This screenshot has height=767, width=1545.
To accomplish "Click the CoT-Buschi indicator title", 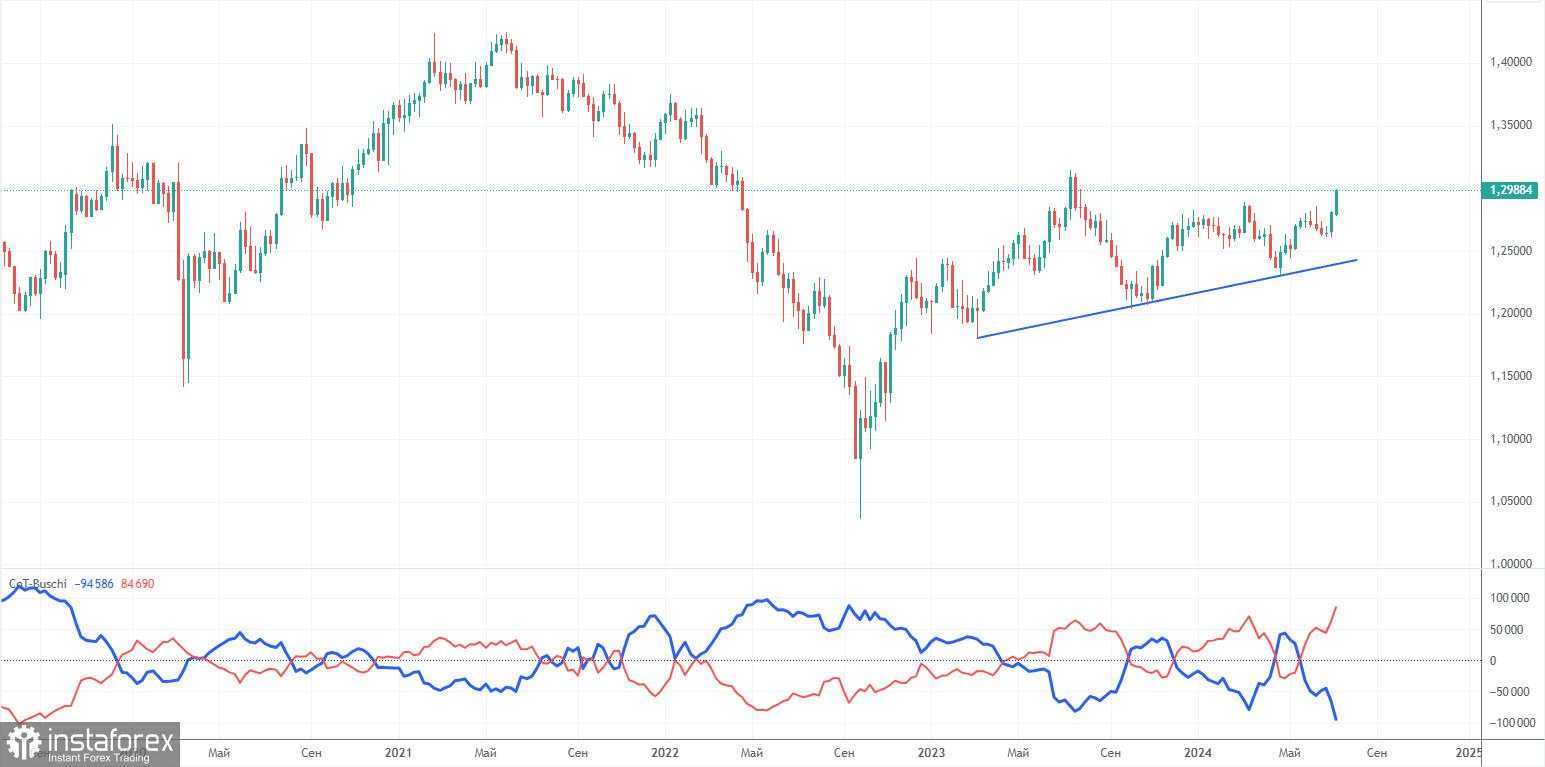I will (38, 583).
